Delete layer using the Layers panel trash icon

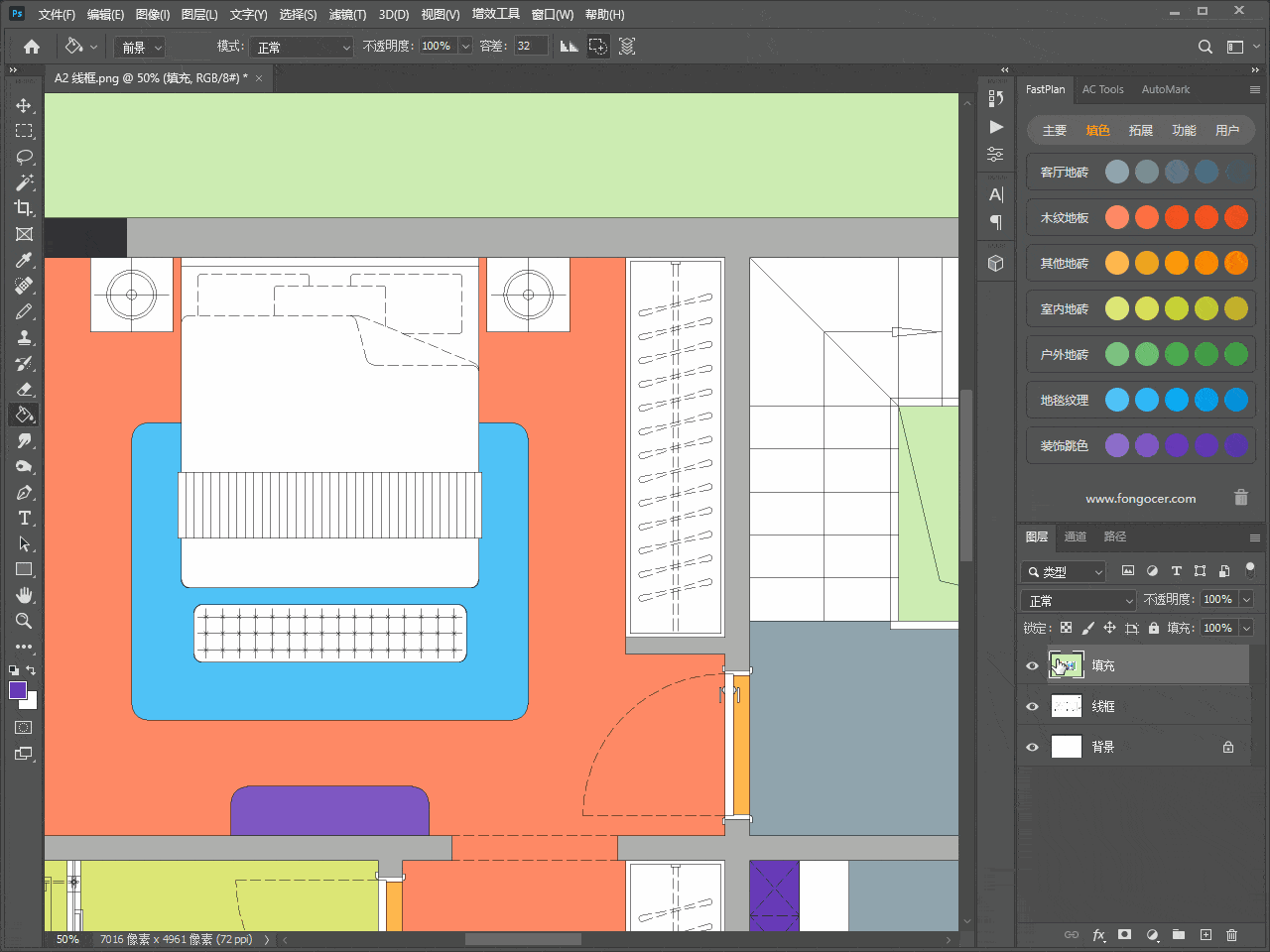(1231, 934)
